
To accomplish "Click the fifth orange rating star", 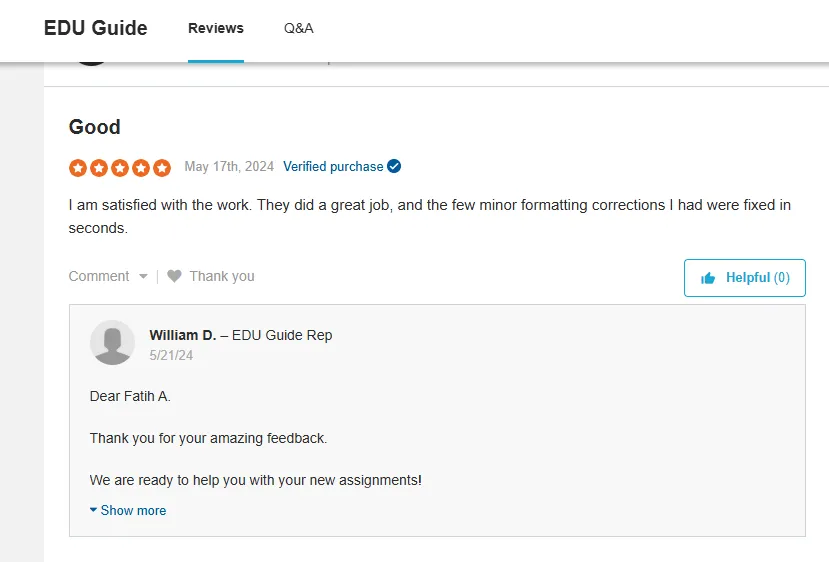I will click(x=162, y=168).
